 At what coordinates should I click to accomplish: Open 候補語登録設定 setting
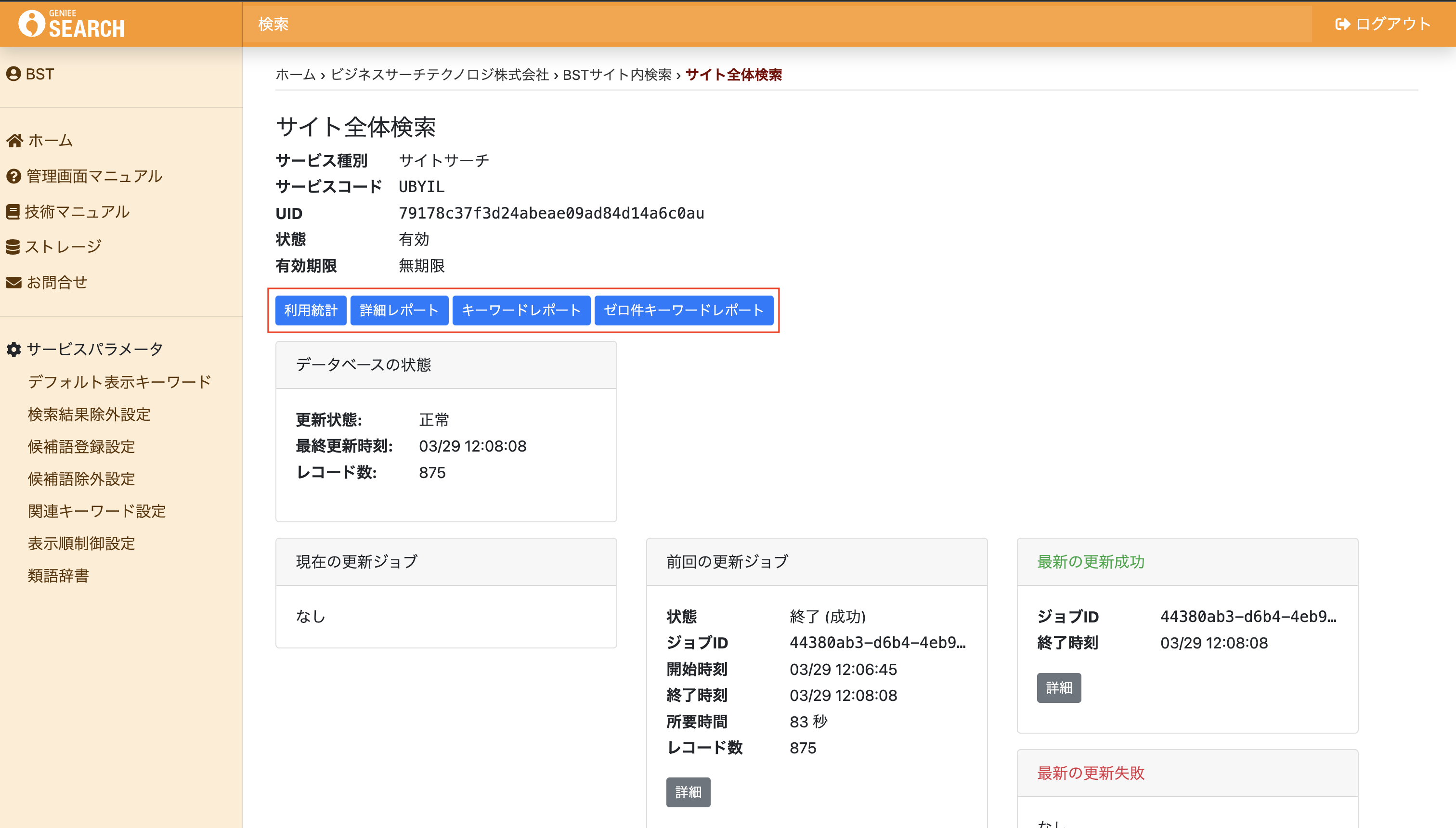(81, 446)
